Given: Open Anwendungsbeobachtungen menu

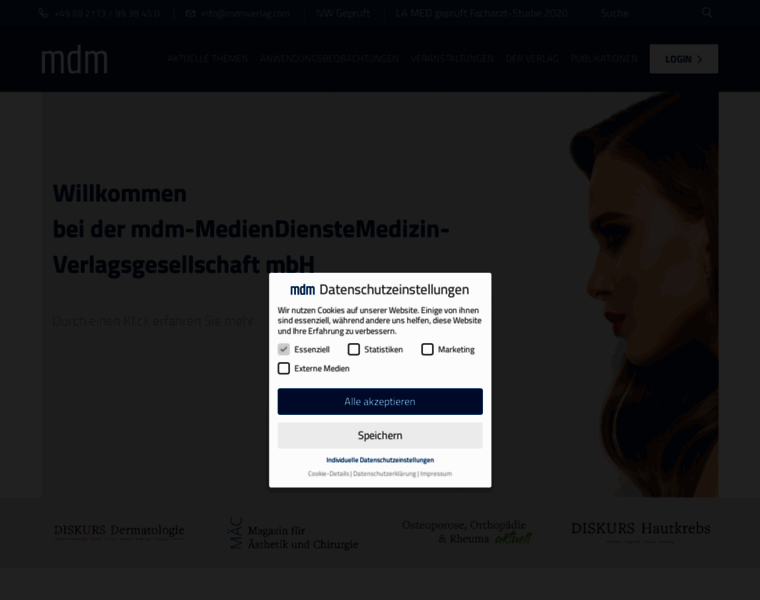Looking at the screenshot, I should 329,59.
